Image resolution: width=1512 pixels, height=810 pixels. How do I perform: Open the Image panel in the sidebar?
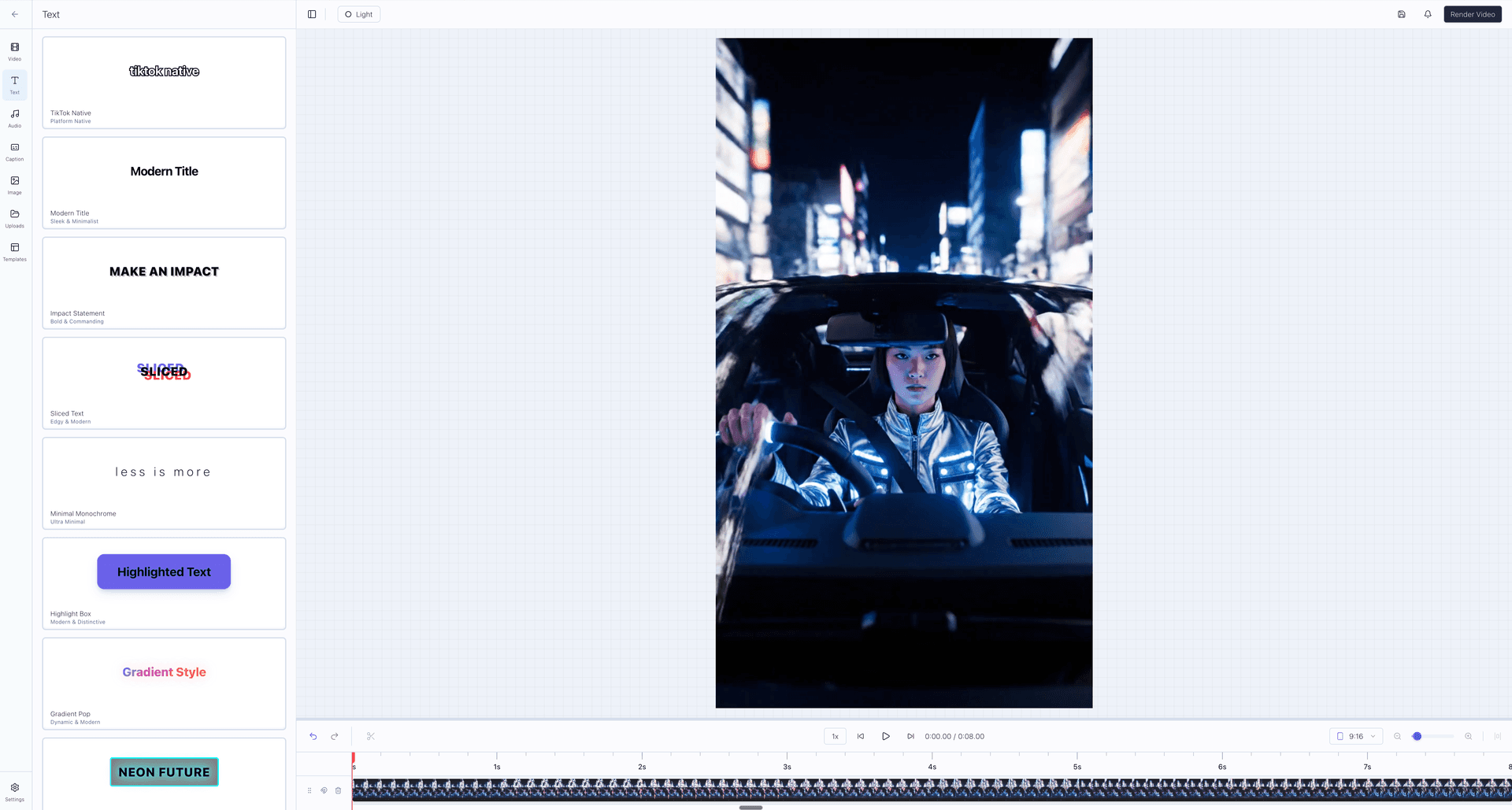tap(14, 184)
